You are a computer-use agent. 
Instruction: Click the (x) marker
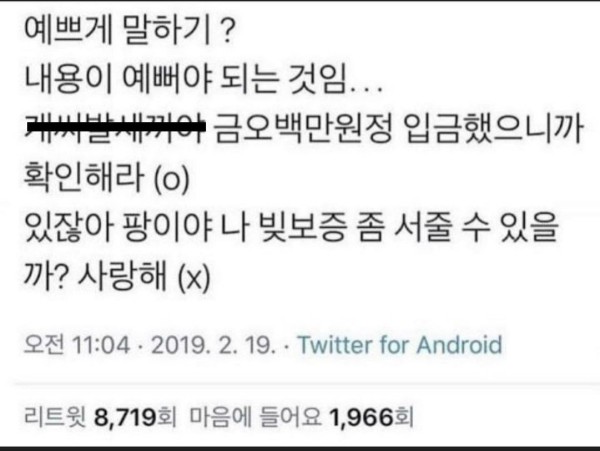[194, 278]
